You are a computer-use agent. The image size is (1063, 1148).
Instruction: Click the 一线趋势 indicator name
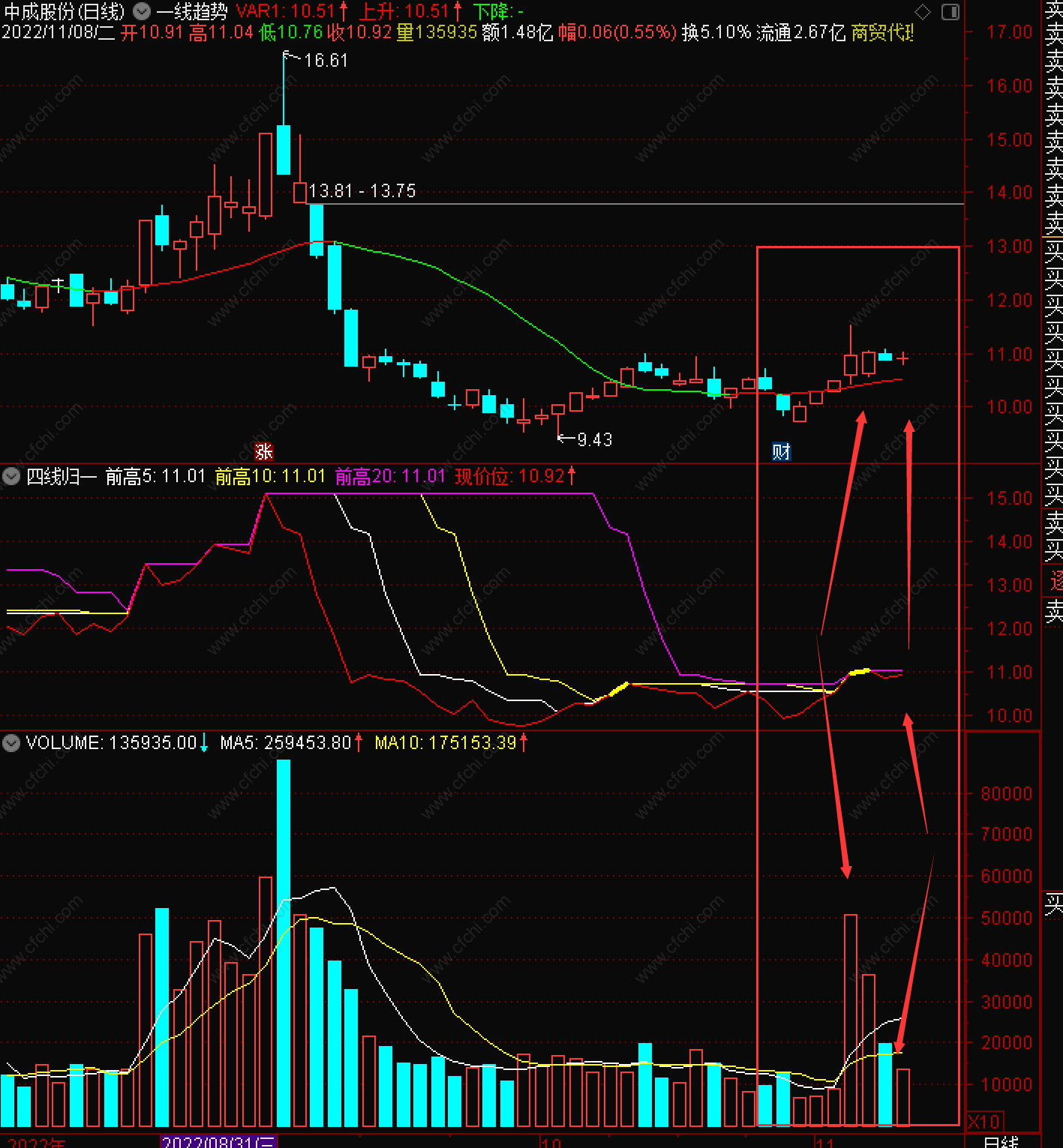point(192,11)
